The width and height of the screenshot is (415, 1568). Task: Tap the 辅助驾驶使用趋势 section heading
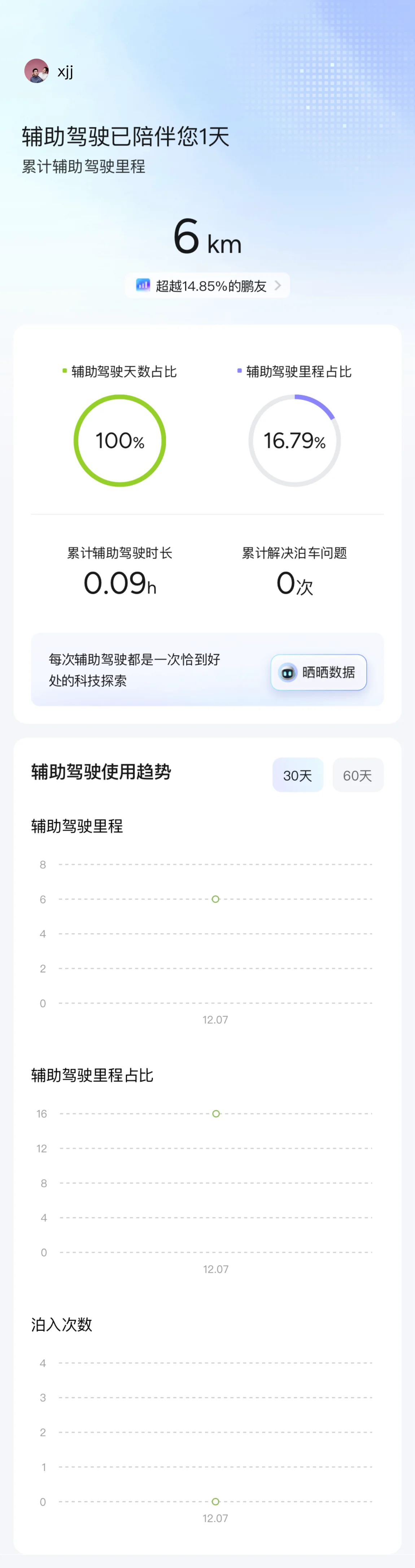(101, 772)
